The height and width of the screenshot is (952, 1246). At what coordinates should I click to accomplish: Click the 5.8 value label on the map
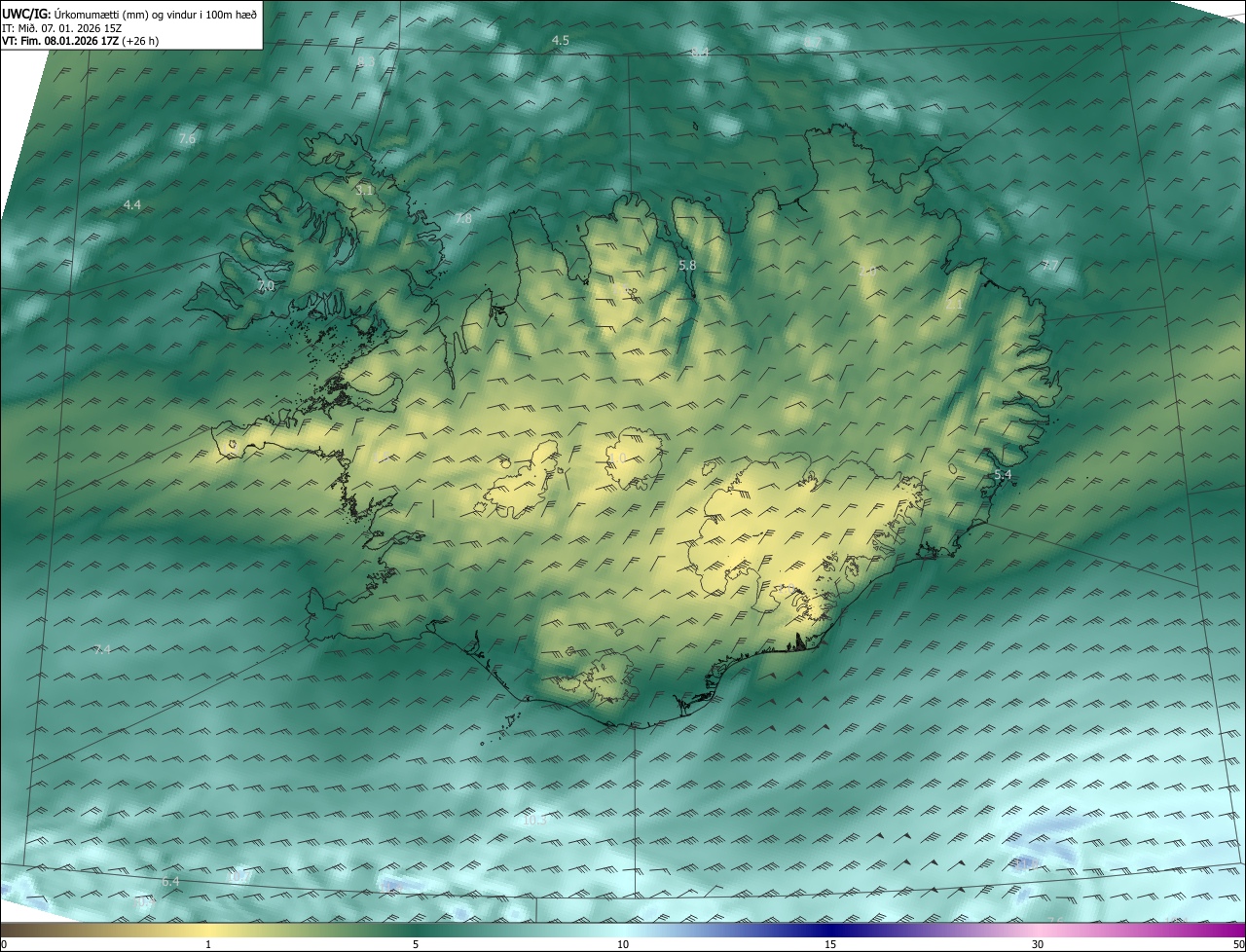point(687,265)
